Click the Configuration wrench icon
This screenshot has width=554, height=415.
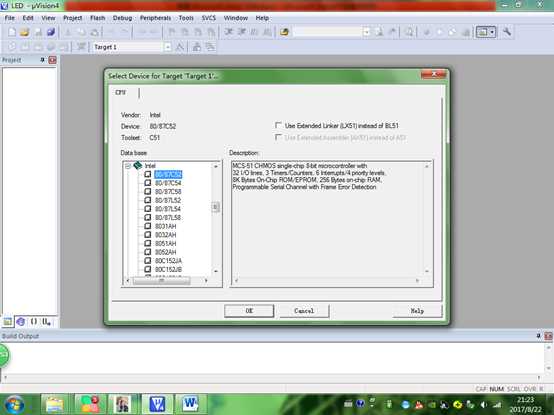click(507, 32)
